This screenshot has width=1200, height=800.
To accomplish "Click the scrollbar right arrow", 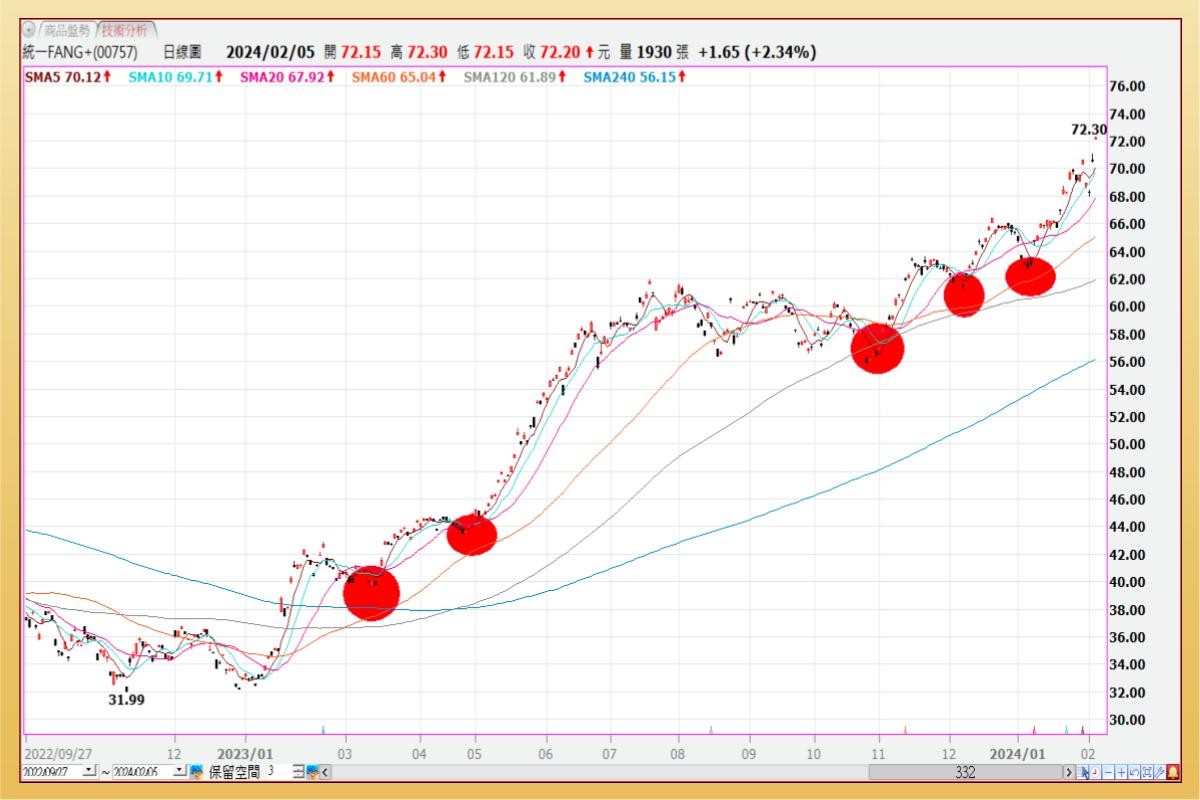I will pyautogui.click(x=1069, y=772).
